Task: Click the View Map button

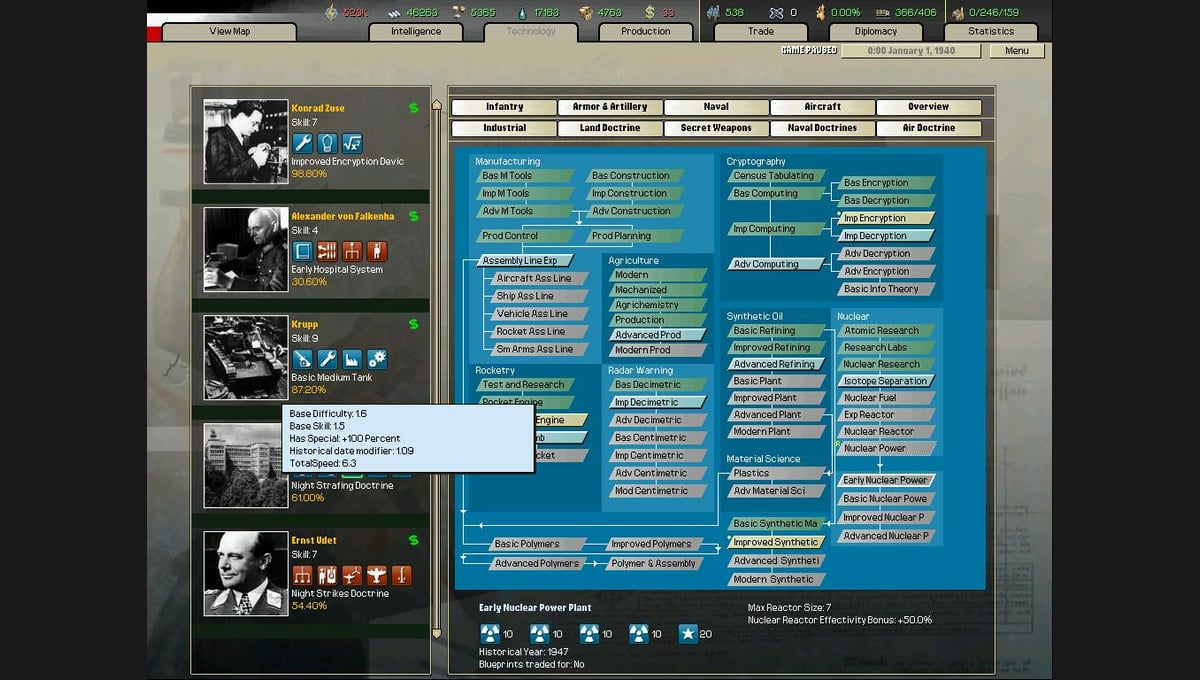Action: coord(229,32)
